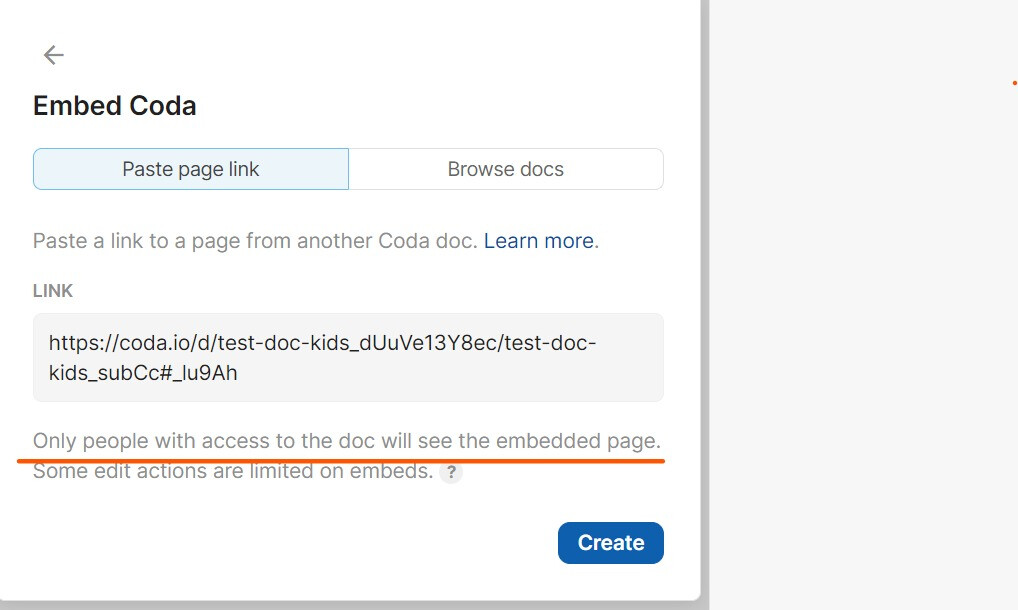Select the Paste page link tab
Viewport: 1018px width, 610px height.
(x=191, y=169)
